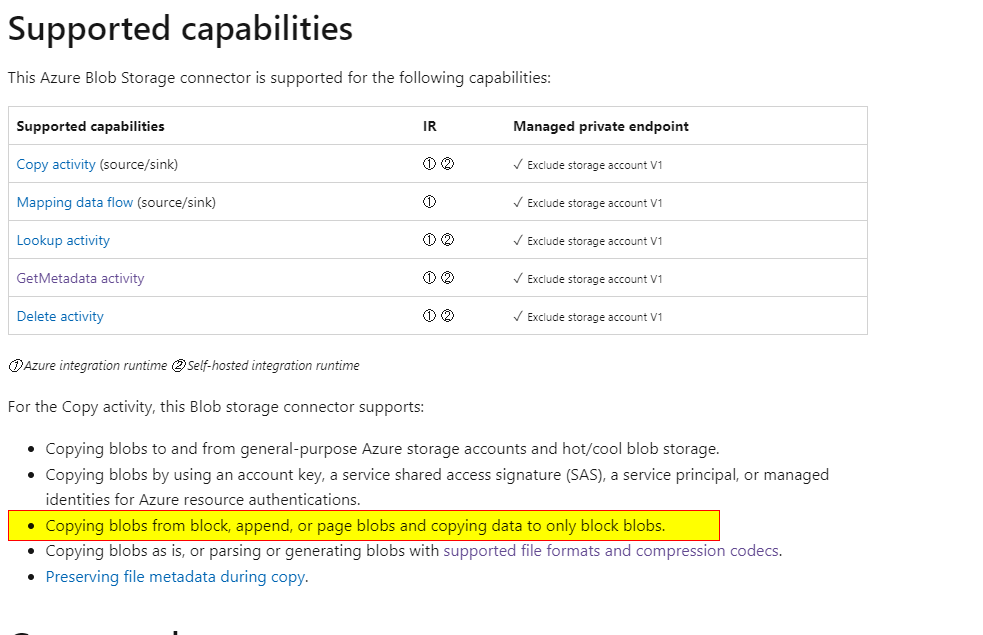Click the Managed private endpoint column header
The image size is (983, 635).
pos(601,127)
